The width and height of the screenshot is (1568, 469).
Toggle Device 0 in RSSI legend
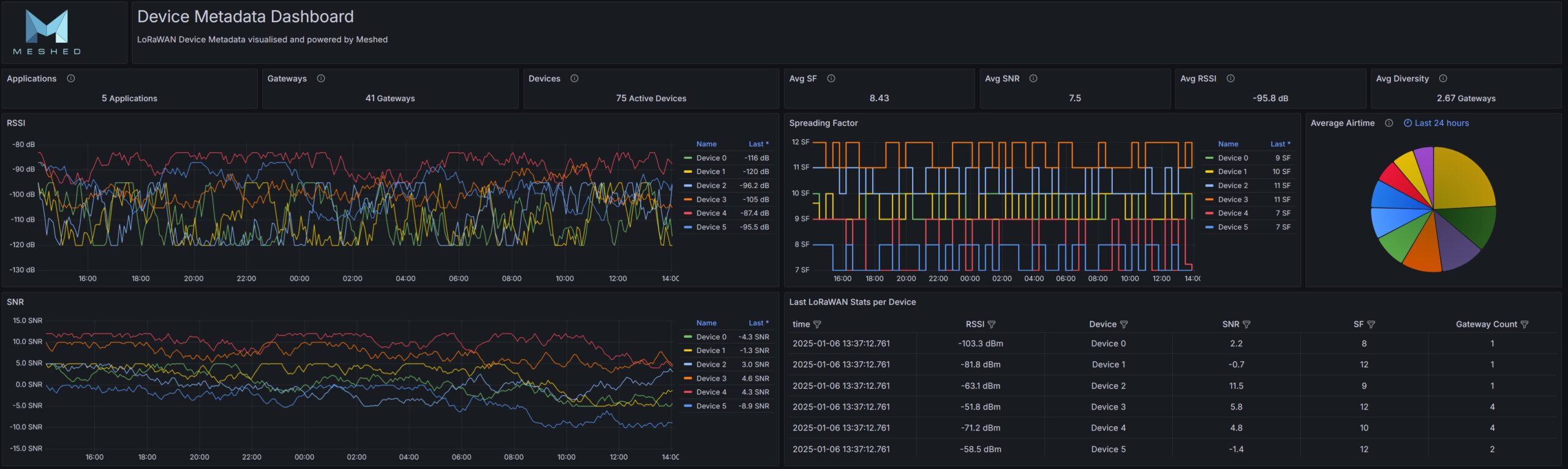click(711, 158)
